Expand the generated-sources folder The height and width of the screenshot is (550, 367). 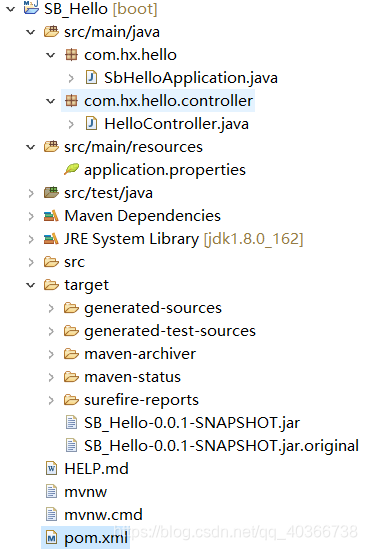[x=51, y=308]
